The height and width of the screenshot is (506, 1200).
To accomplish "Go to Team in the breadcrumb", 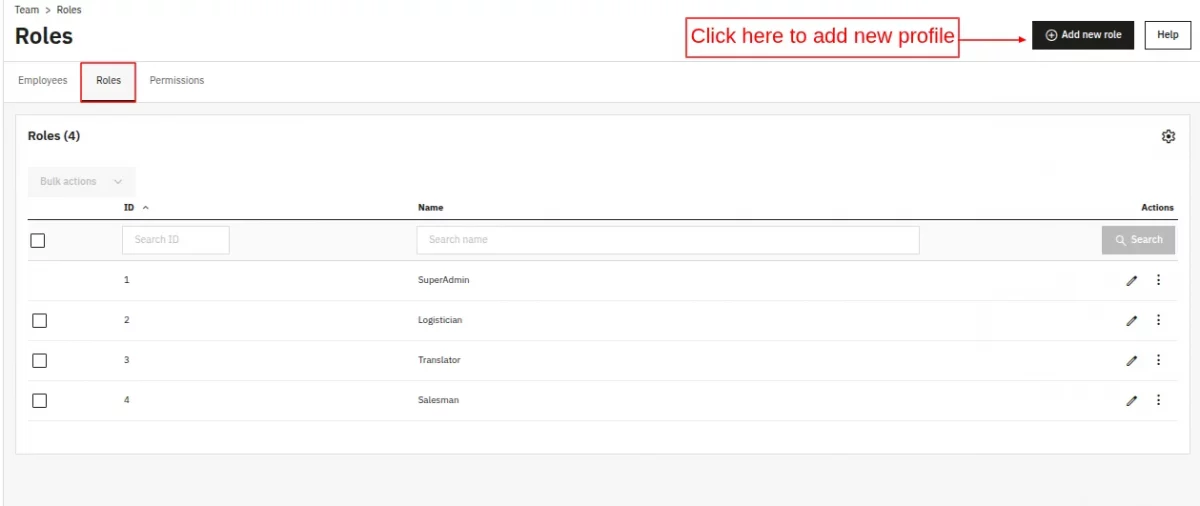I will 27,9.
